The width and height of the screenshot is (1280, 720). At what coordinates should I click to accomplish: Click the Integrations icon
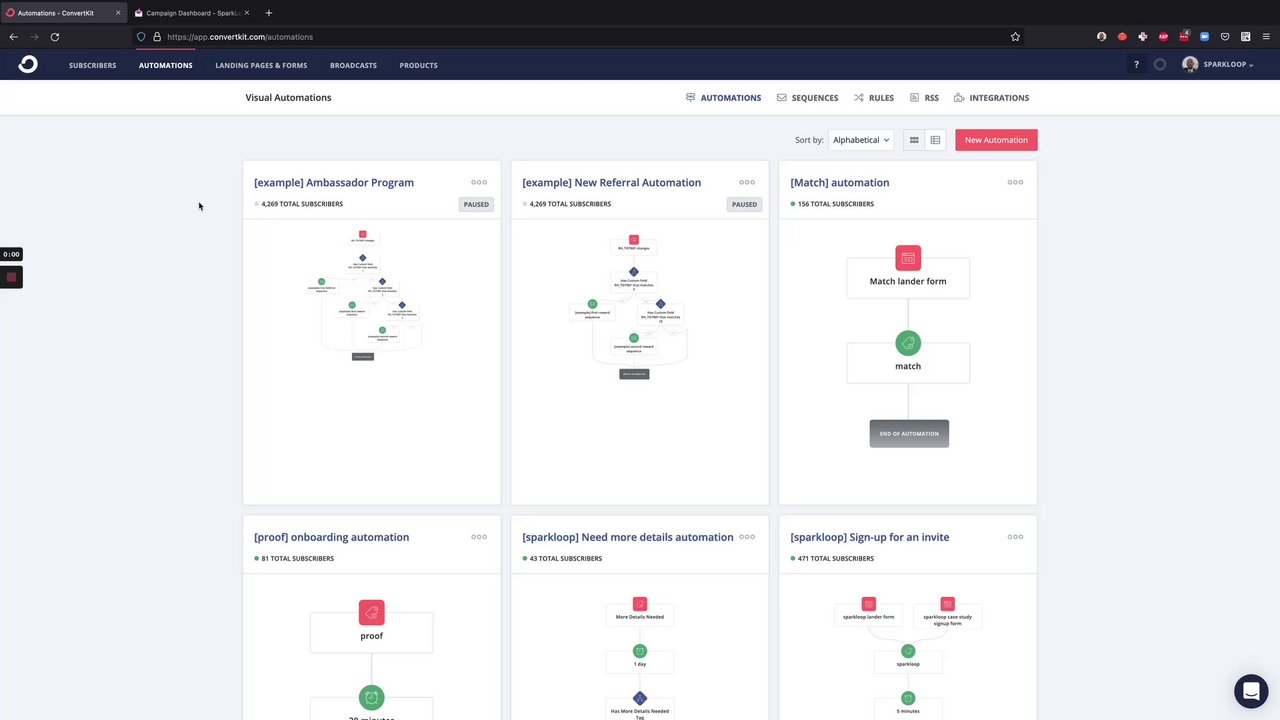[959, 98]
